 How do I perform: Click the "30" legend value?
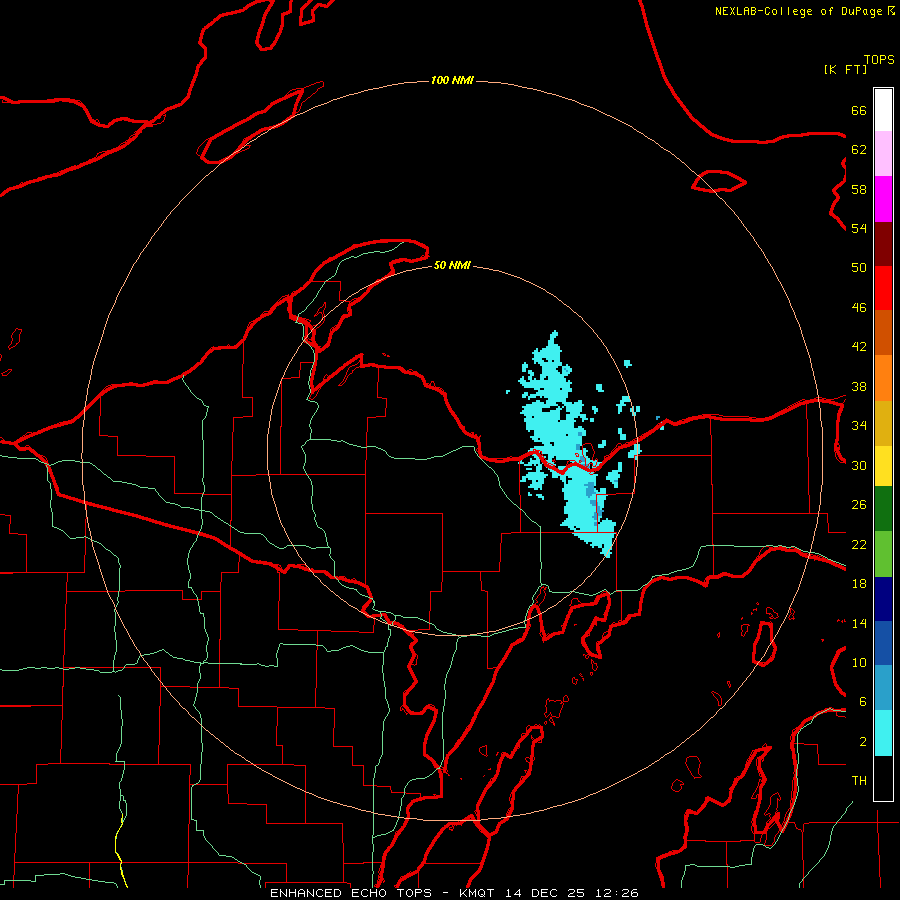(859, 465)
